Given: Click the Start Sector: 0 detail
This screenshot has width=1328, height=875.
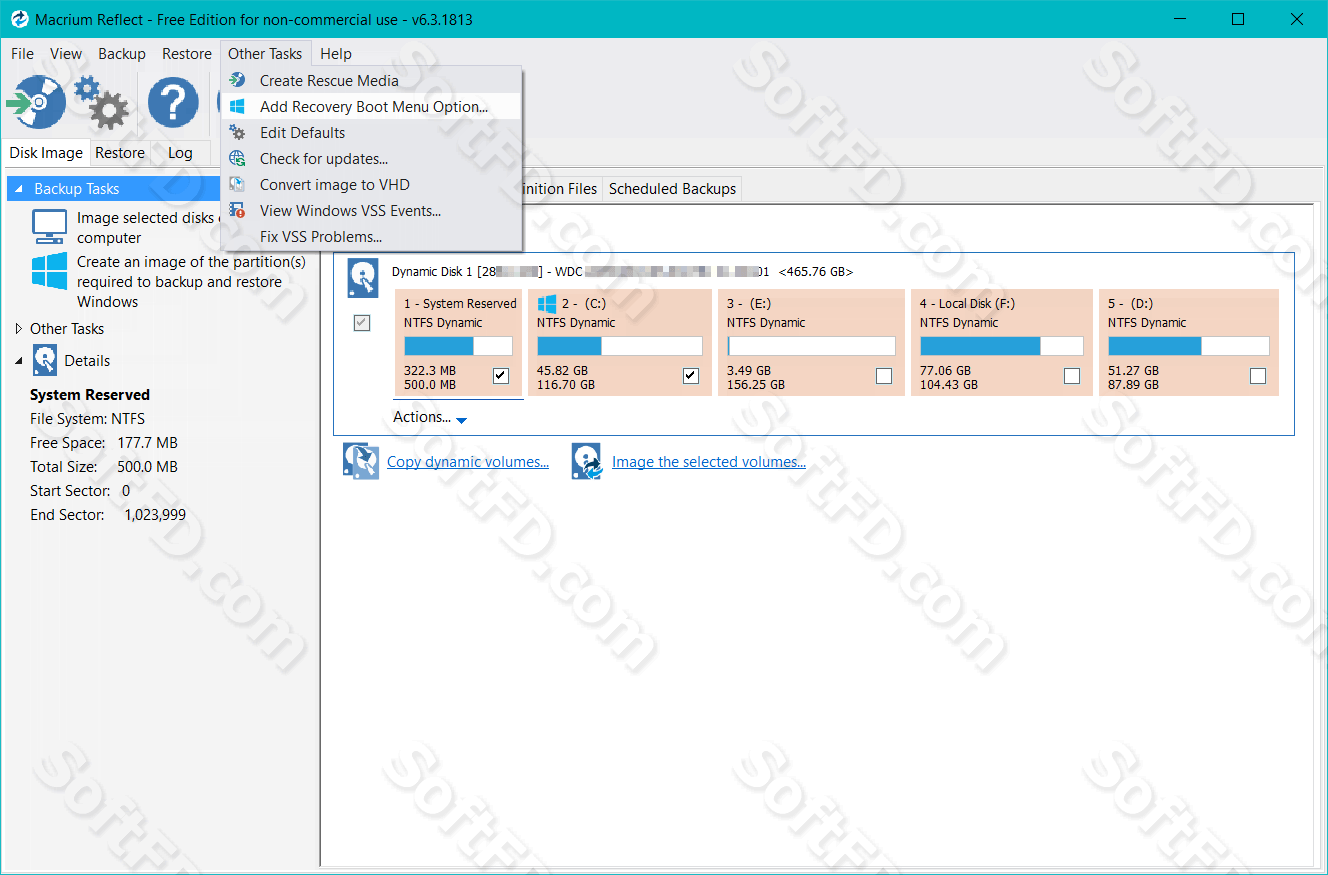Looking at the screenshot, I should (80, 490).
